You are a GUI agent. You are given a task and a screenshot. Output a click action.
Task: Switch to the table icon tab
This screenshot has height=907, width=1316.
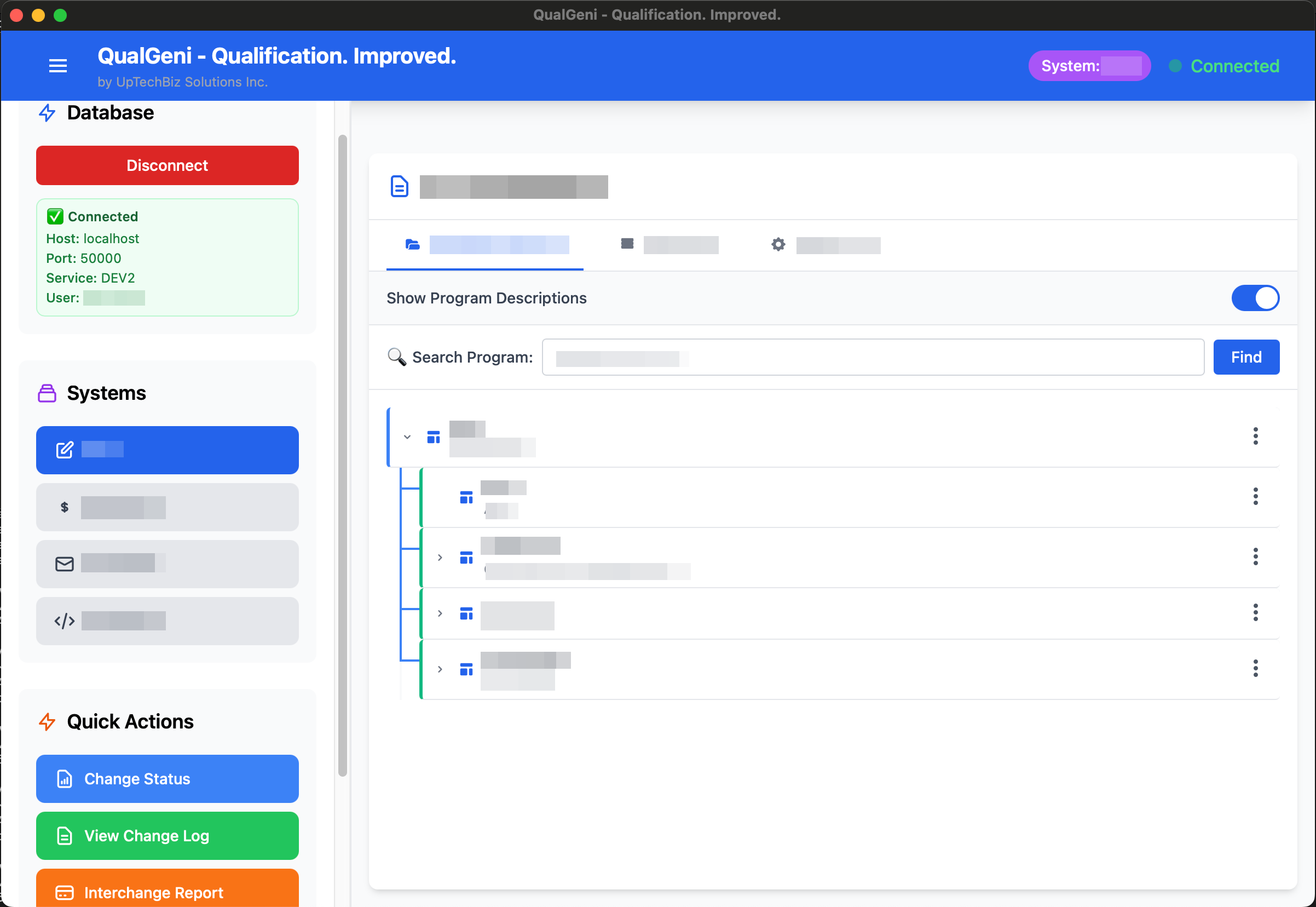pyautogui.click(x=627, y=244)
